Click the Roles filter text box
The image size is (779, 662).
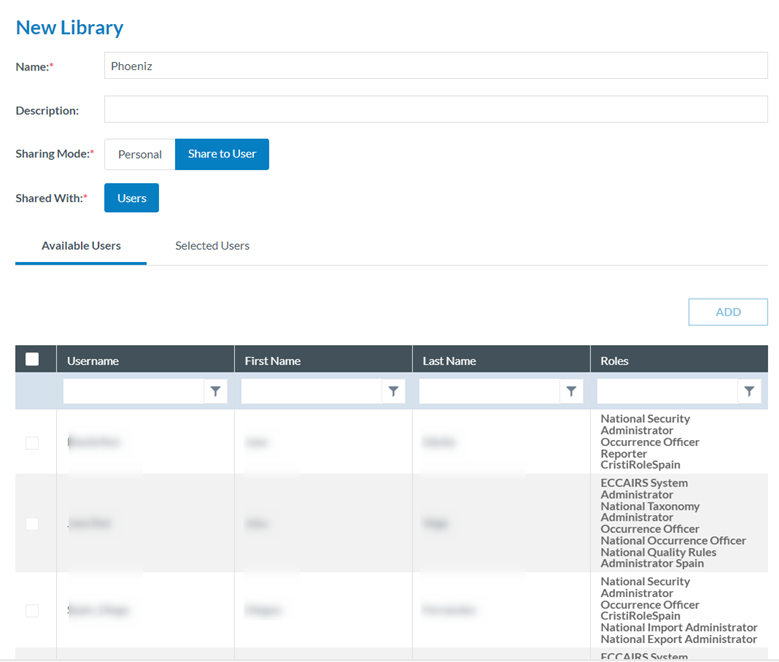(x=667, y=392)
